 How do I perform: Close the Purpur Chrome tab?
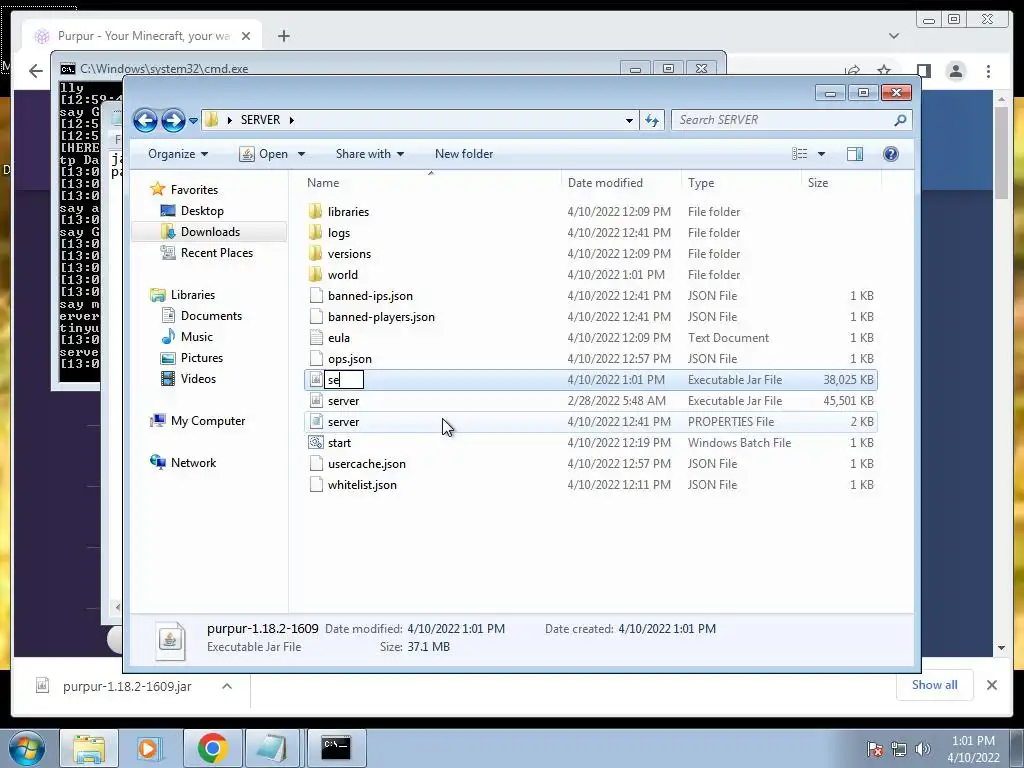click(x=246, y=36)
